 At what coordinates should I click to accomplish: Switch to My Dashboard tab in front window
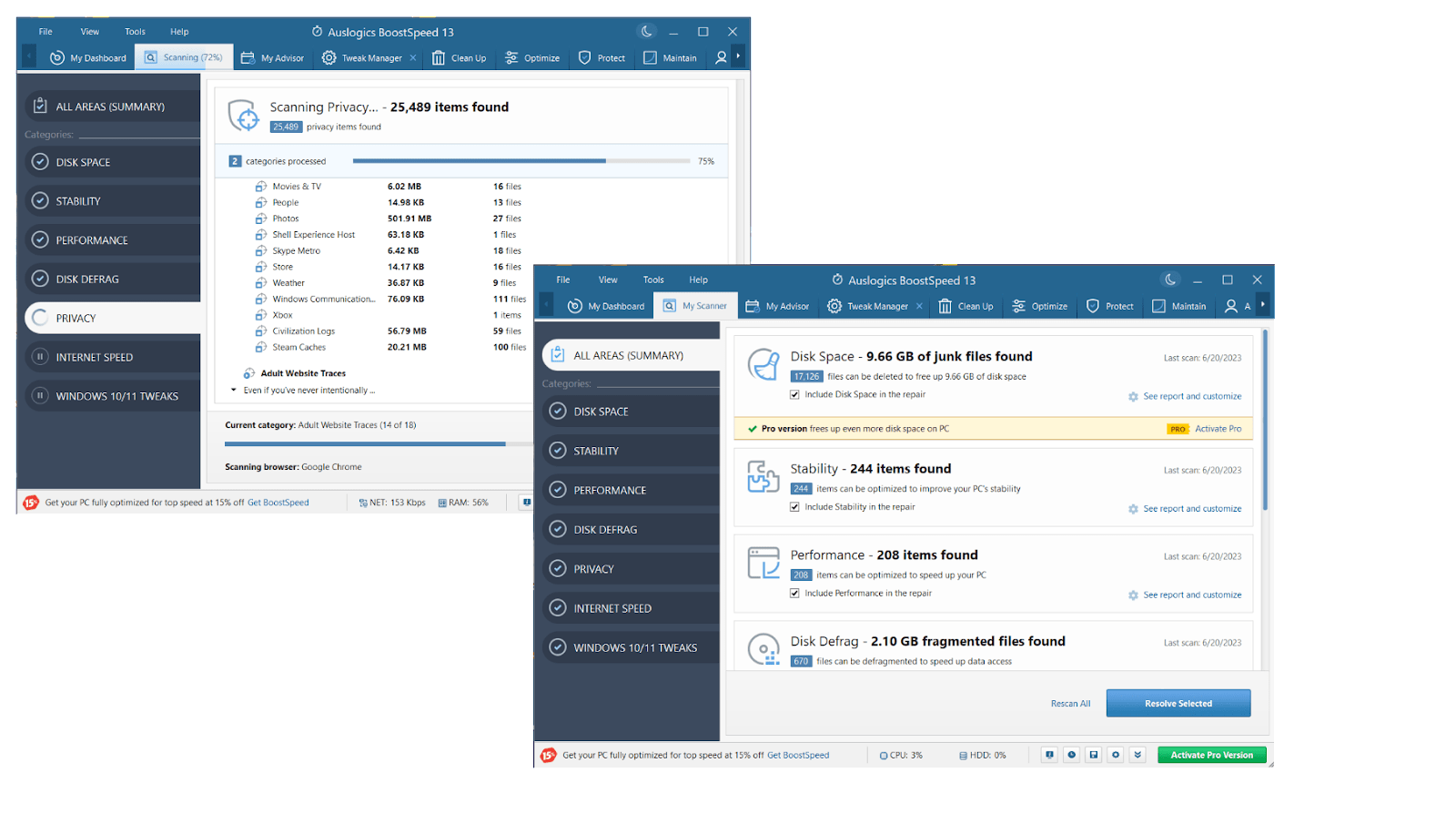(x=606, y=306)
